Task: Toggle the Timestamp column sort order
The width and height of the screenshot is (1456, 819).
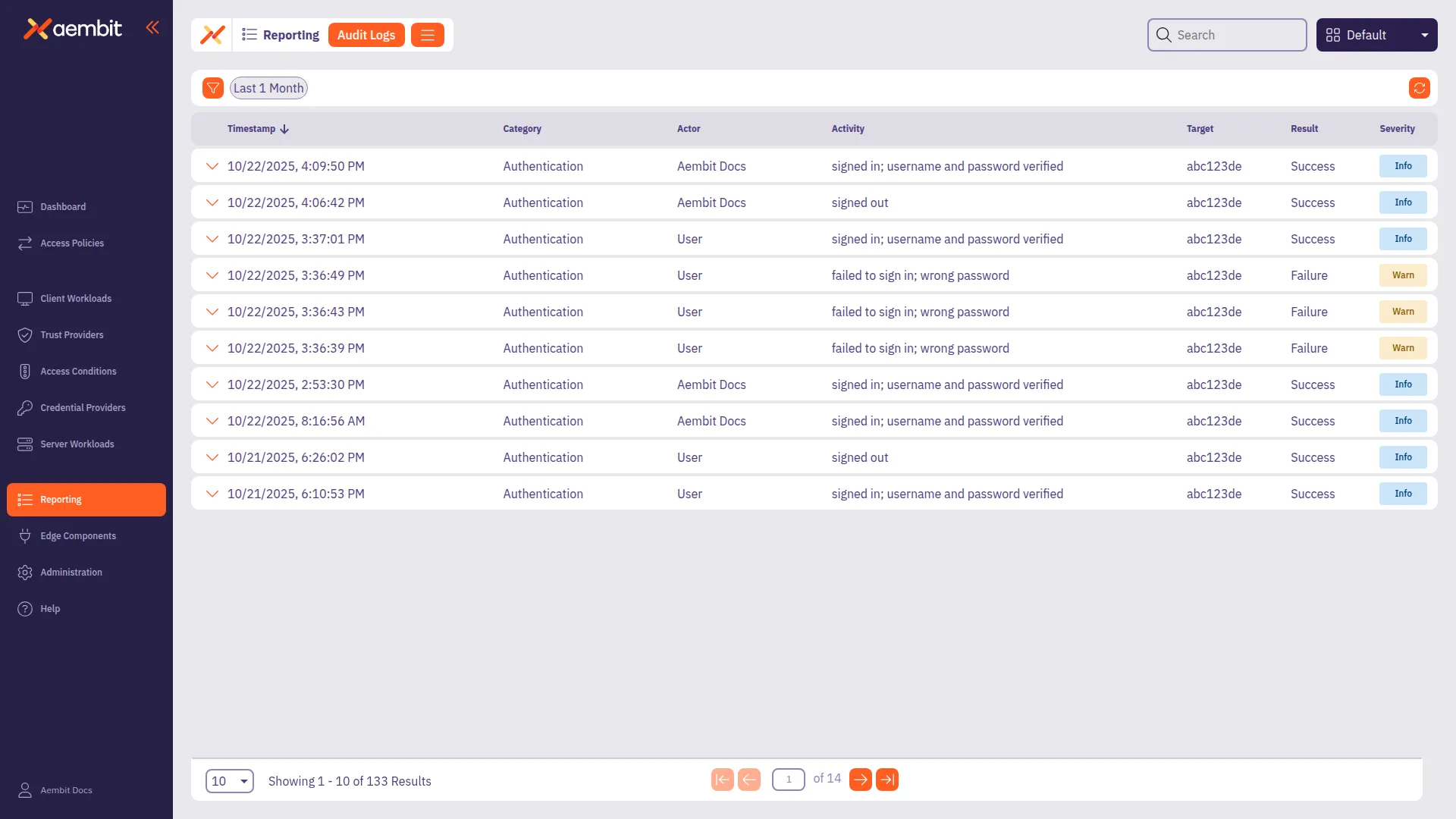Action: click(258, 128)
